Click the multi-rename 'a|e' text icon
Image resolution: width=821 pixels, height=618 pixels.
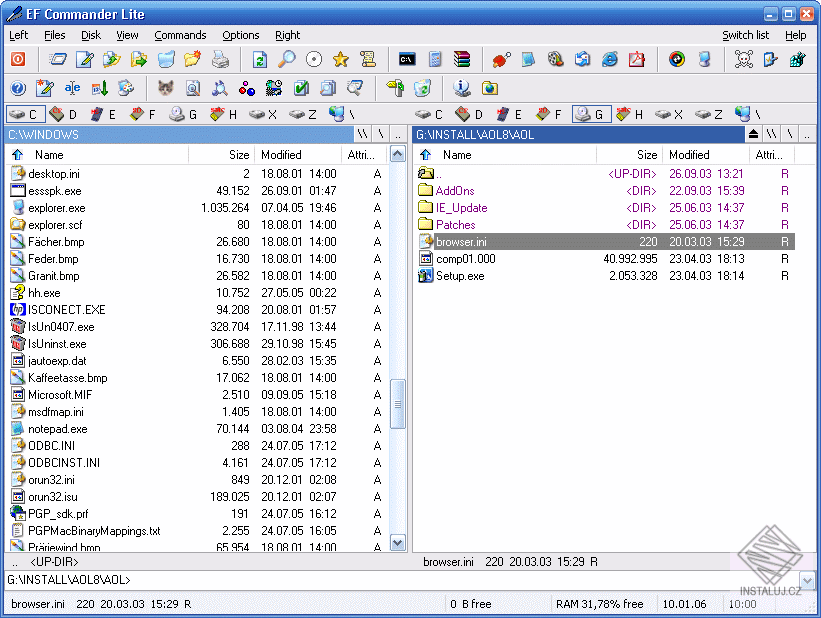click(72, 88)
